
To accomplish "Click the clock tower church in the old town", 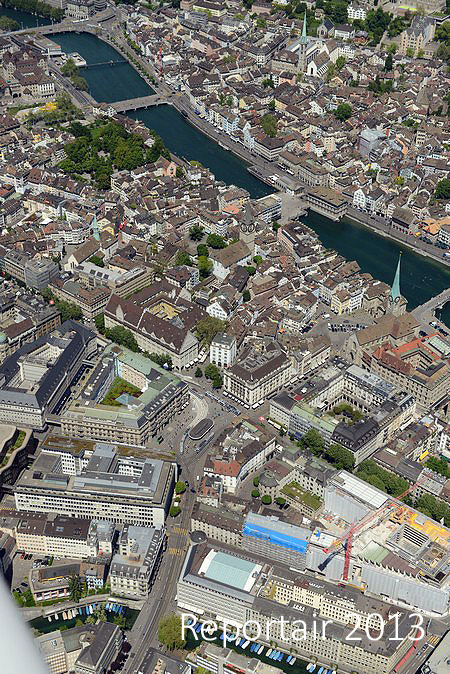I will click(249, 225).
